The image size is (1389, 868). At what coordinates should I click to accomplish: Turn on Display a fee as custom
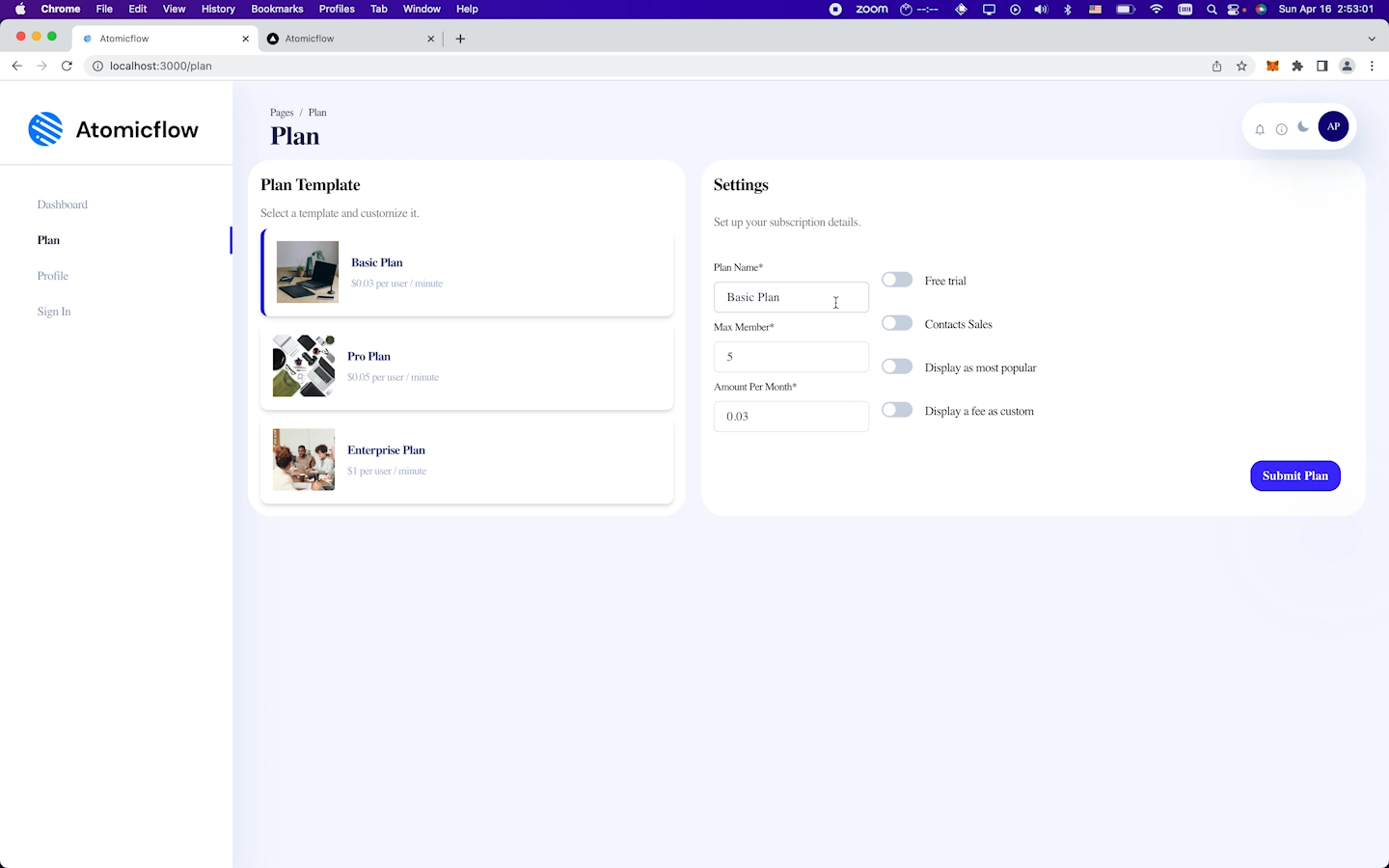[x=897, y=410]
